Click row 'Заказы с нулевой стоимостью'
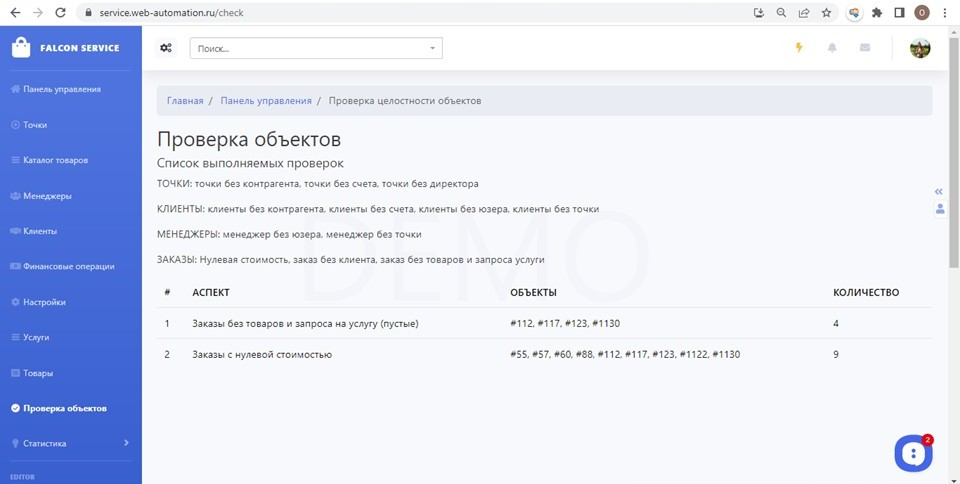Viewport: 960px width, 484px height. pos(545,354)
